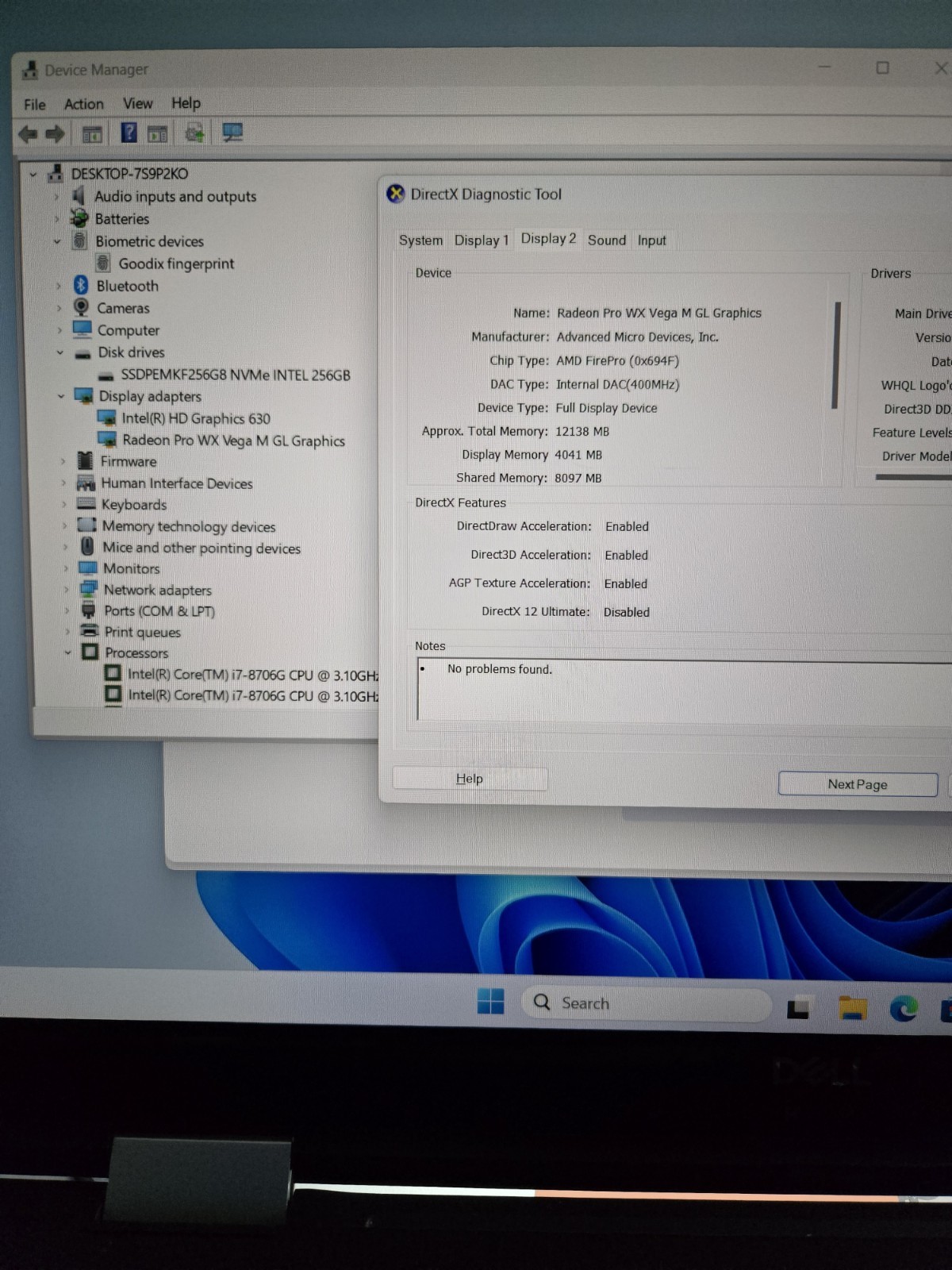The width and height of the screenshot is (952, 1270).
Task: Click the 'No problems found.' note text
Action: 500,669
